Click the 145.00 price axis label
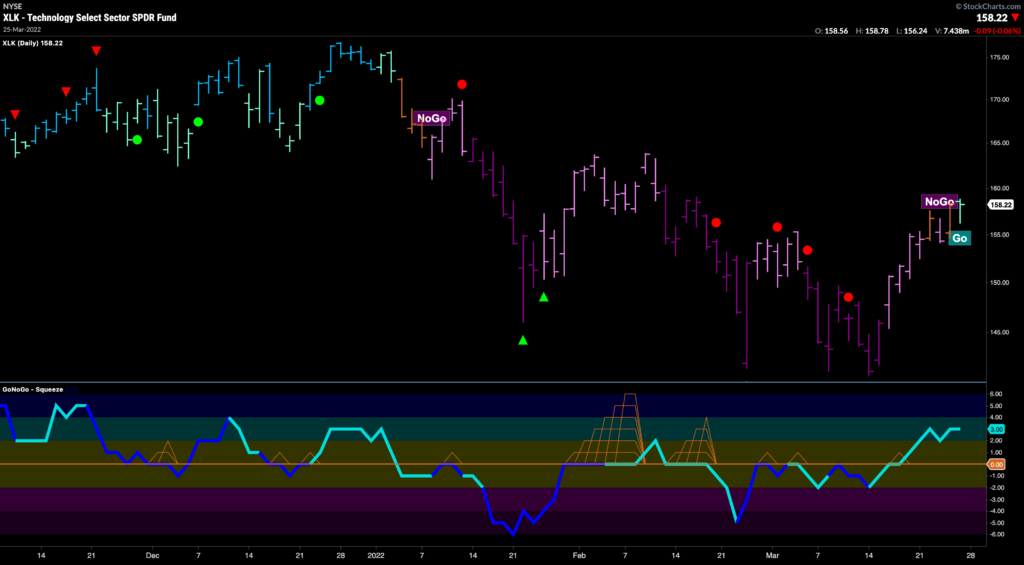This screenshot has width=1024, height=565. click(x=1000, y=332)
